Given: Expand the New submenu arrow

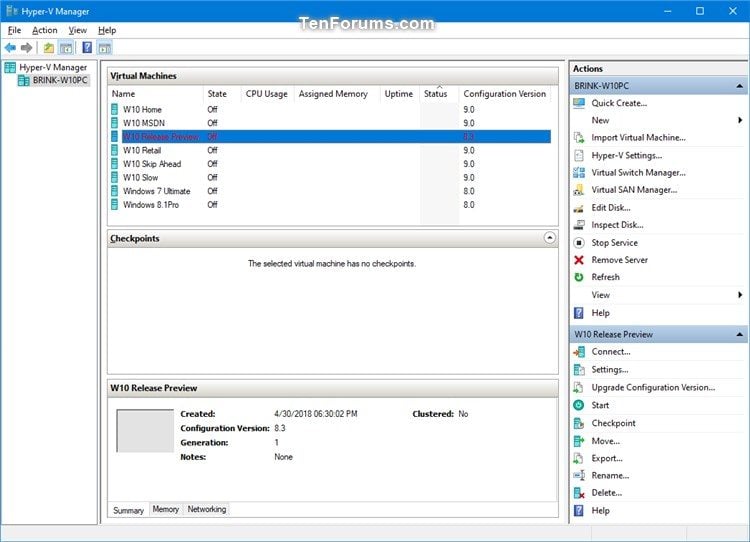Looking at the screenshot, I should tap(740, 120).
